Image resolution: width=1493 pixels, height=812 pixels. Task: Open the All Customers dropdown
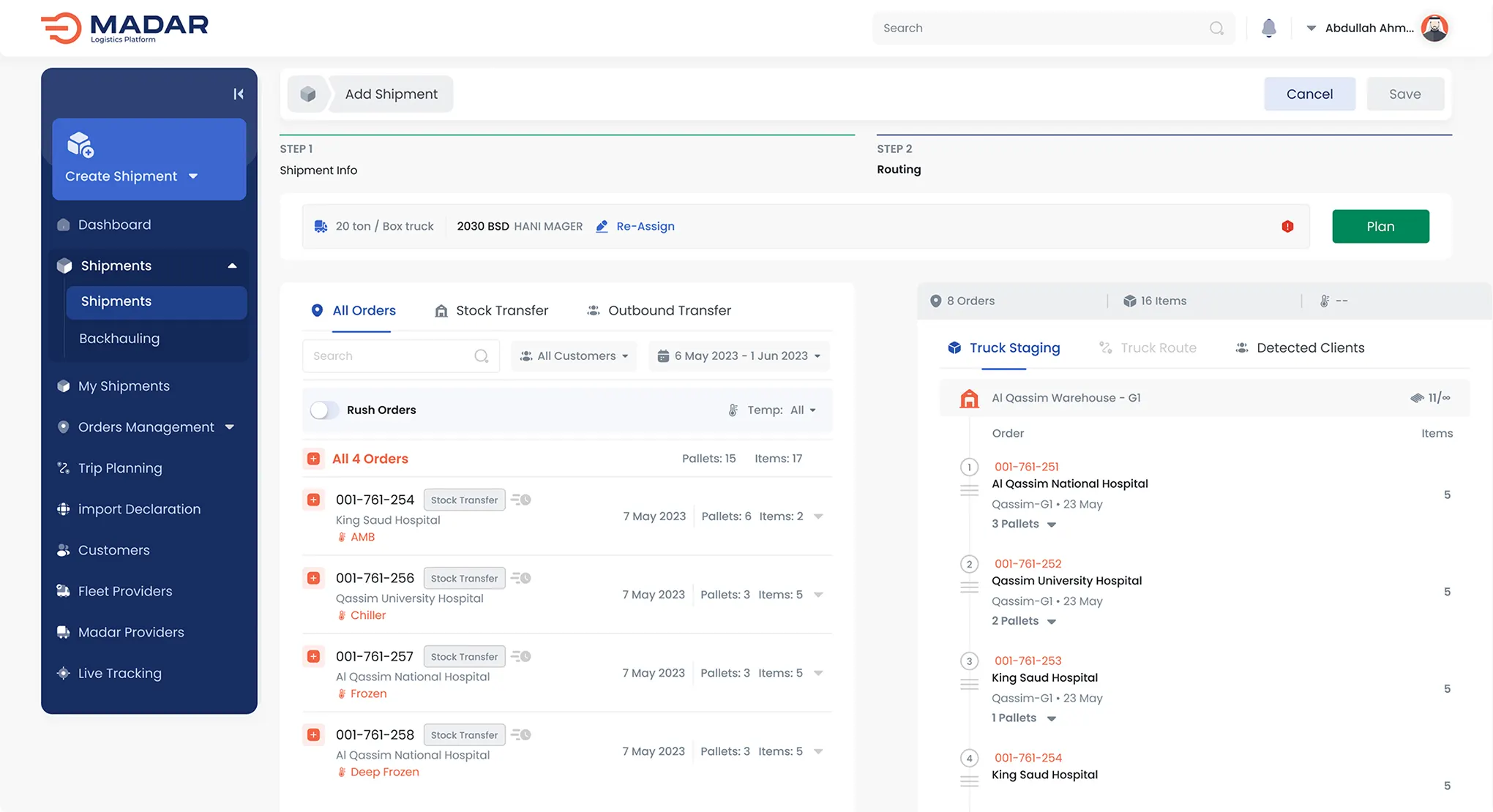point(574,356)
